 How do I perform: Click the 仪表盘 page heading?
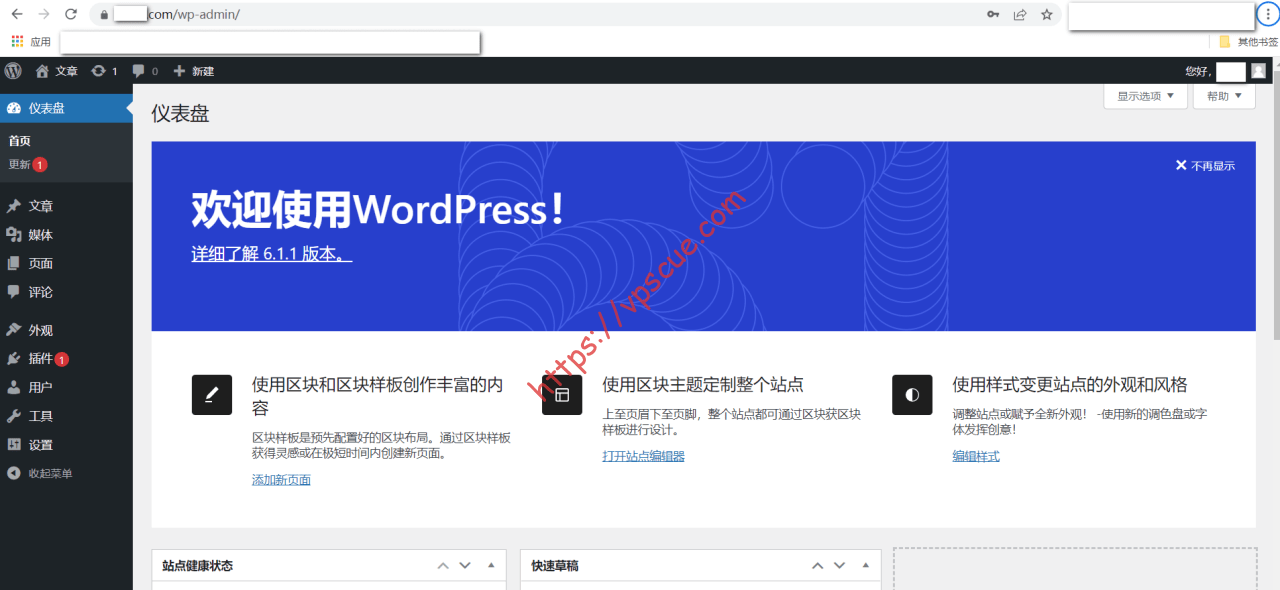tap(180, 113)
